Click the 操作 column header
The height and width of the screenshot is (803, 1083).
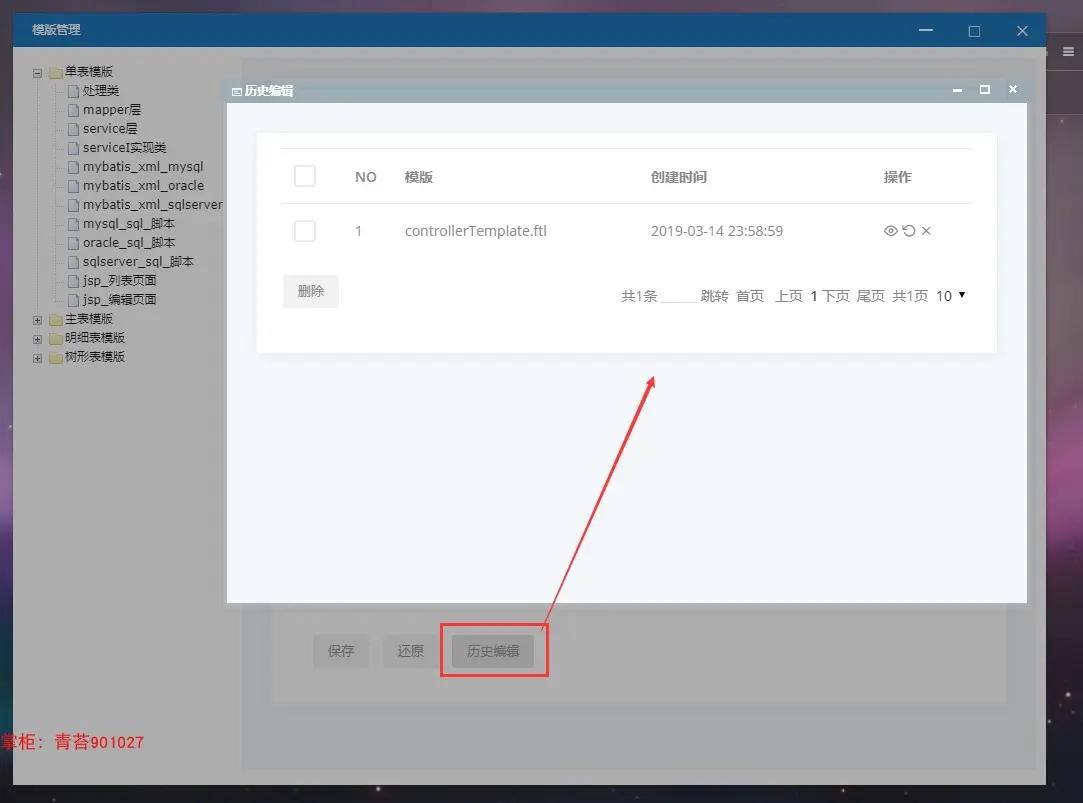[x=897, y=177]
